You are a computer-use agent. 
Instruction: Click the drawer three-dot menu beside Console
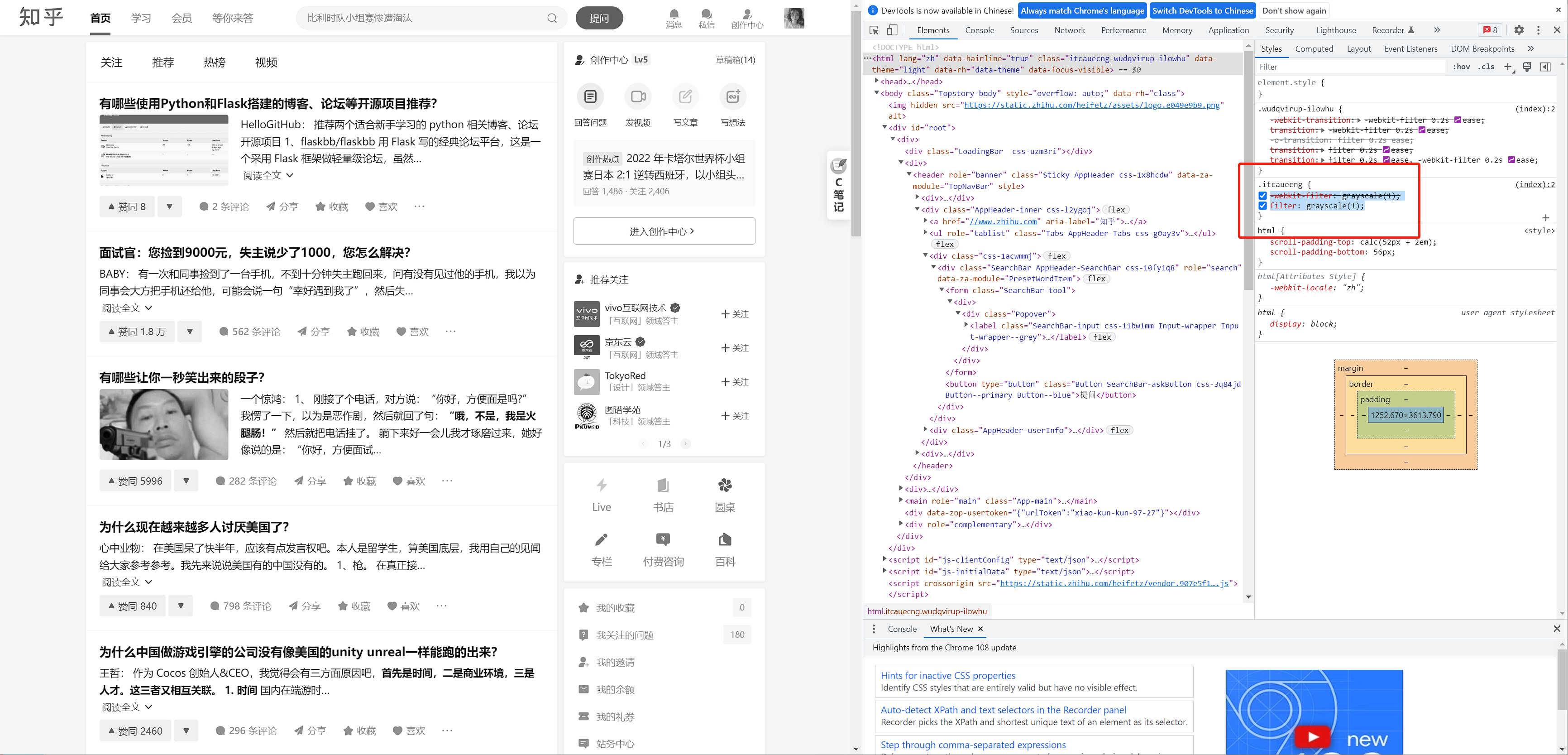pyautogui.click(x=874, y=629)
